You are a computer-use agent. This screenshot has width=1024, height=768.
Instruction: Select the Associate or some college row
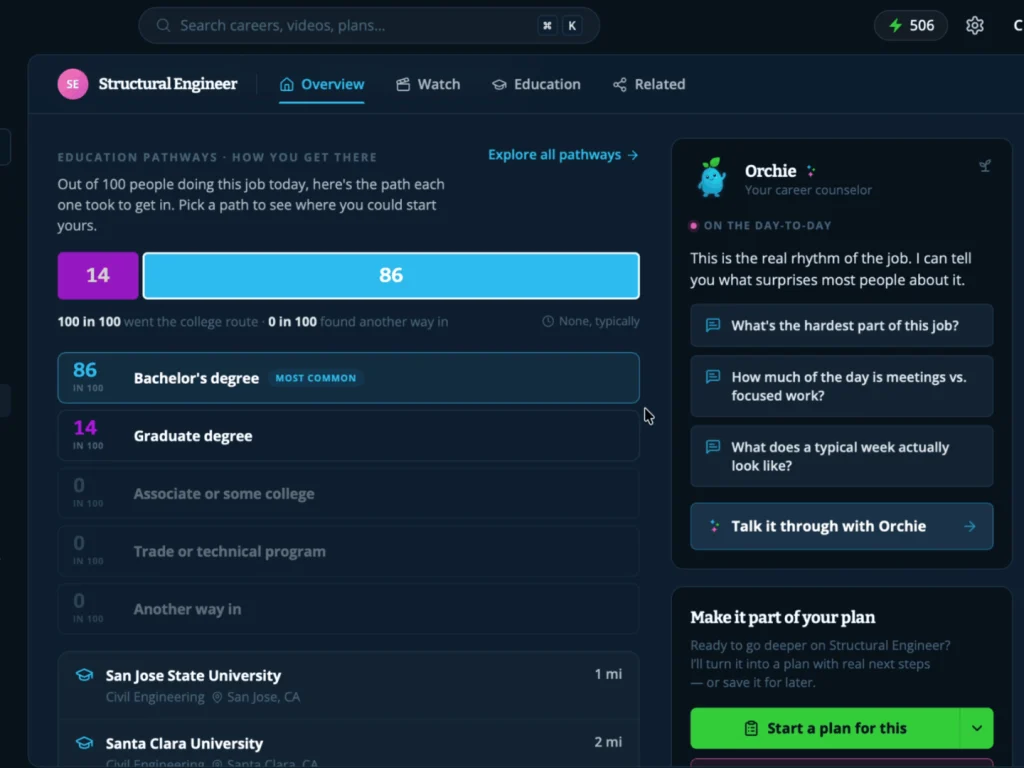[x=348, y=494]
